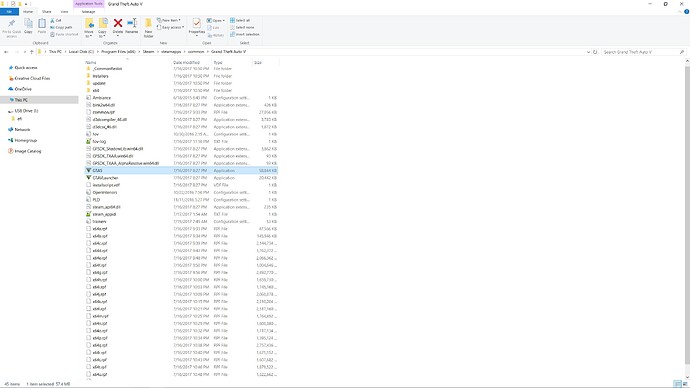
Task: Sort by Date modified column header
Action: coord(186,62)
